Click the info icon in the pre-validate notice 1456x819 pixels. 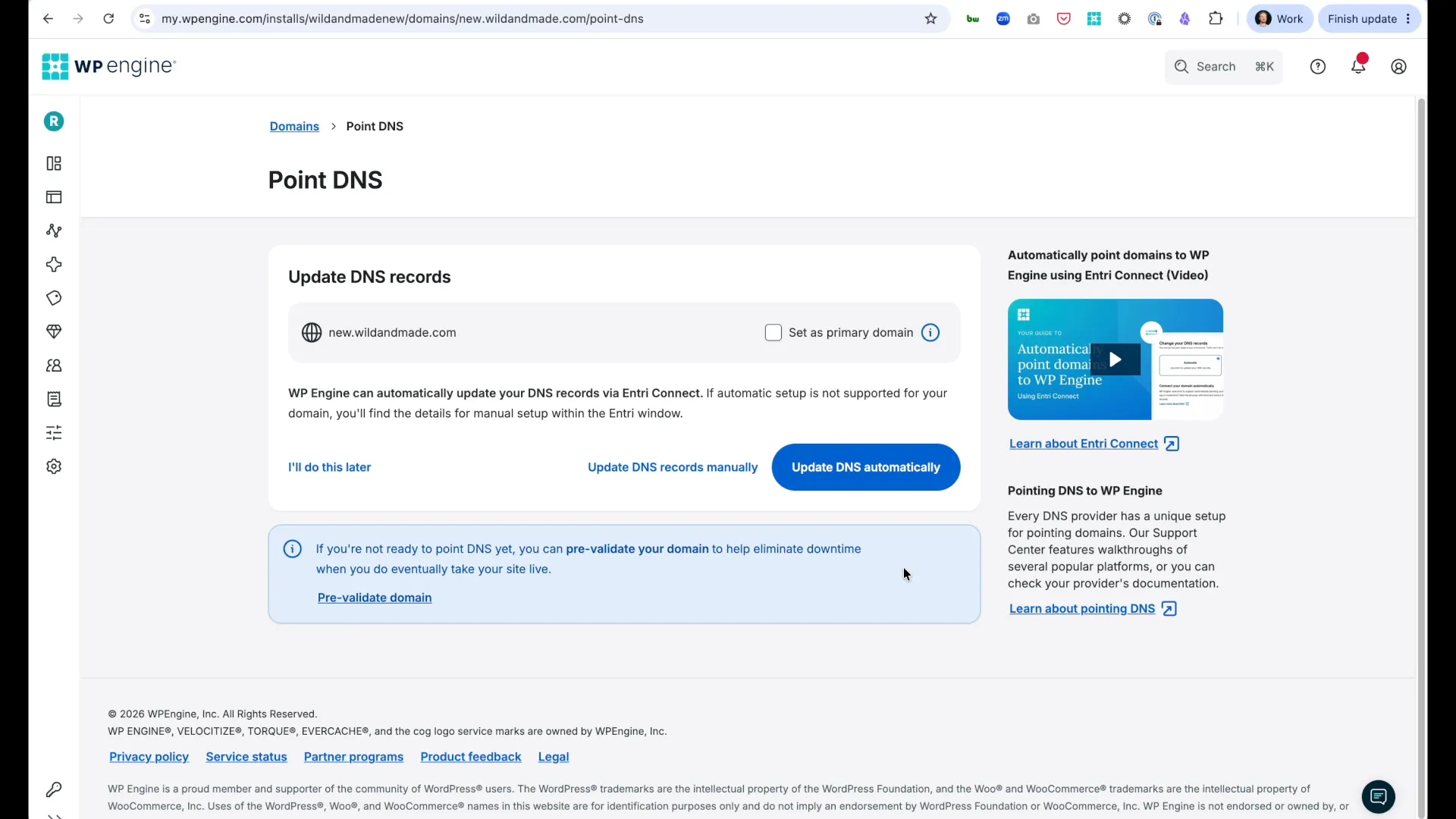[x=293, y=549]
